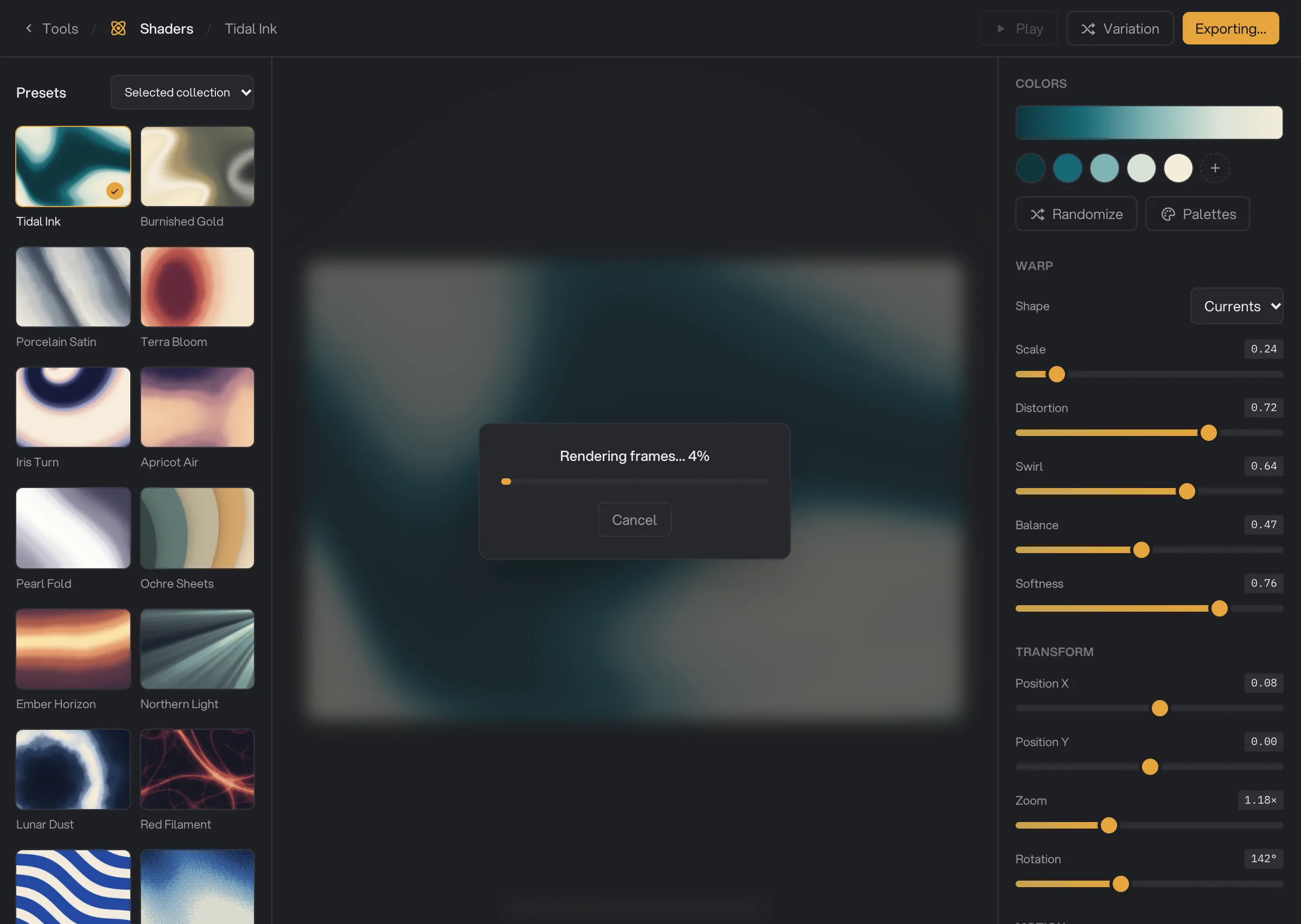Viewport: 1301px width, 924px height.
Task: Randomize the colors
Action: coord(1076,214)
